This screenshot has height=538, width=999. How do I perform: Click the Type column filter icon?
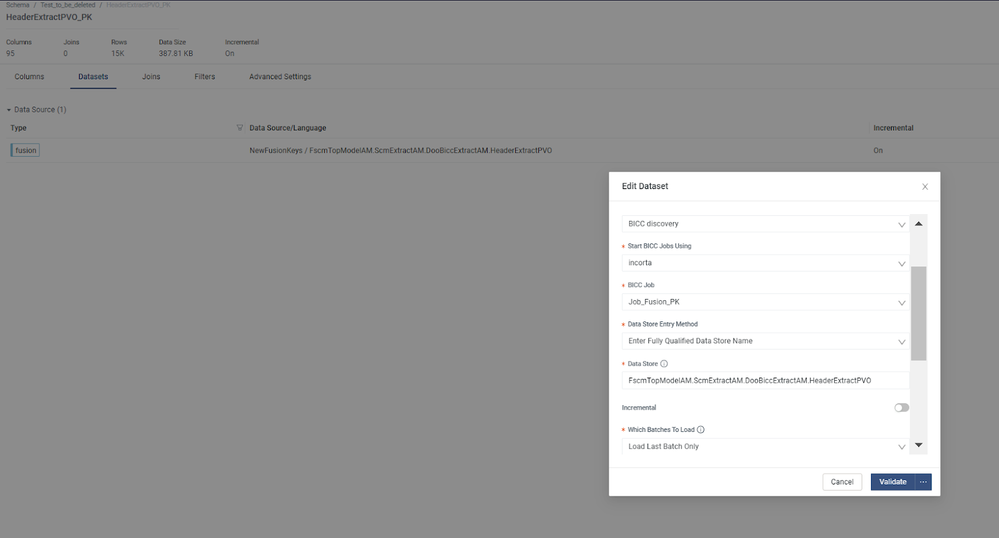[x=240, y=127]
